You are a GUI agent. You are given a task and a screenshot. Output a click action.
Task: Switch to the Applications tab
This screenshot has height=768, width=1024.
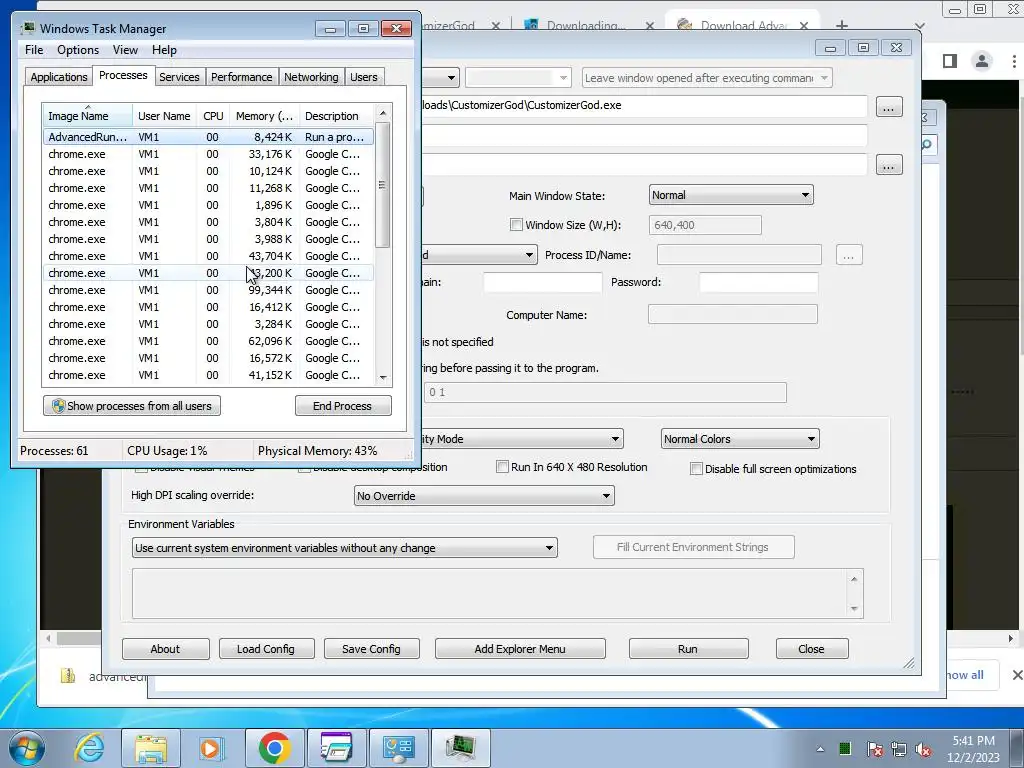[59, 77]
